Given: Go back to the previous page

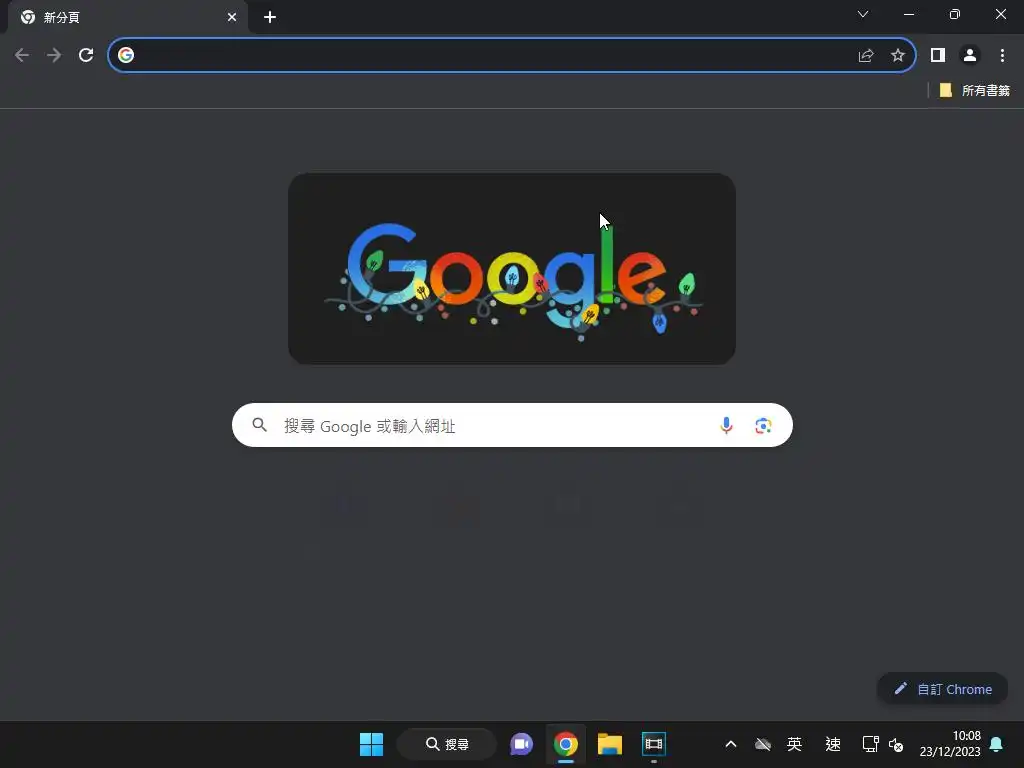Looking at the screenshot, I should (22, 56).
